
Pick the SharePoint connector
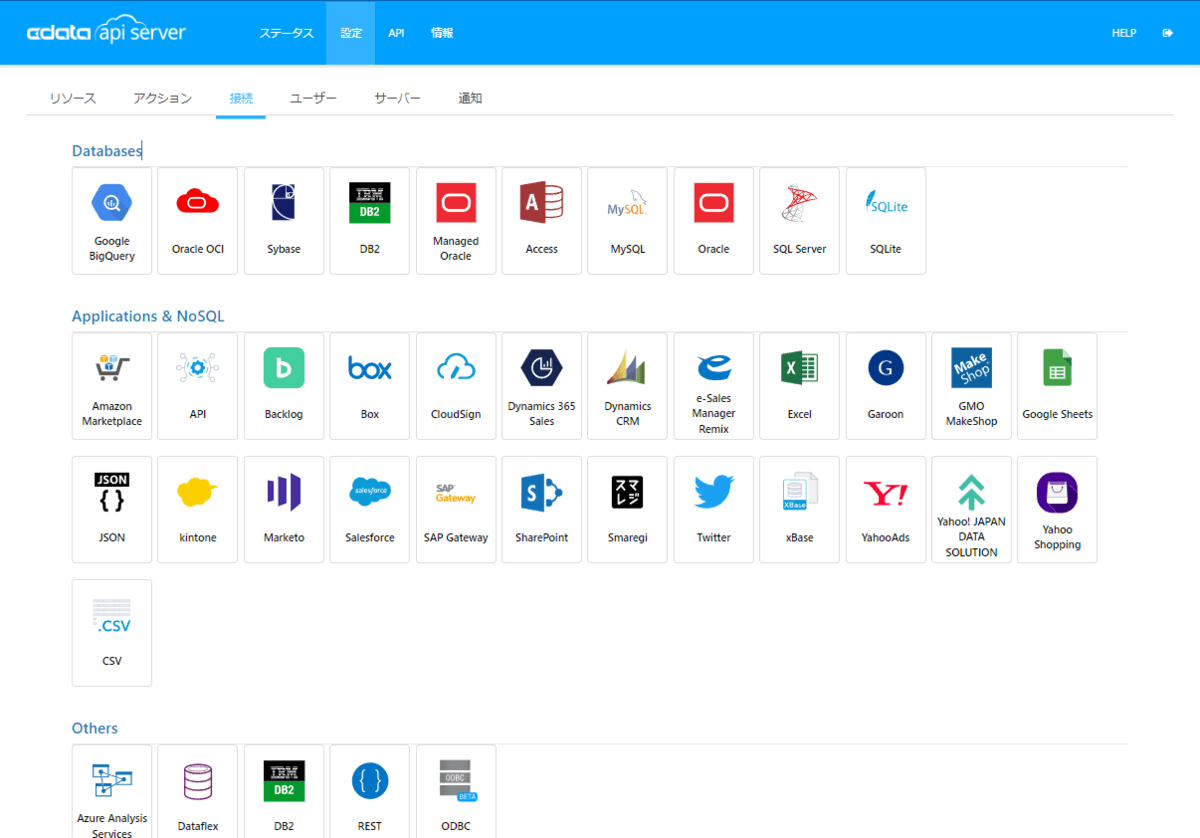click(542, 510)
